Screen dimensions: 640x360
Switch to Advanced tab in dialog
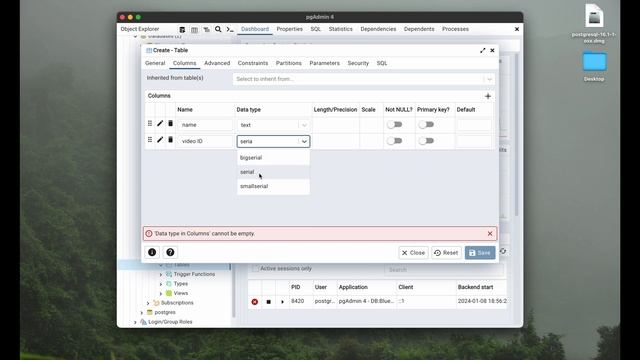click(x=217, y=63)
